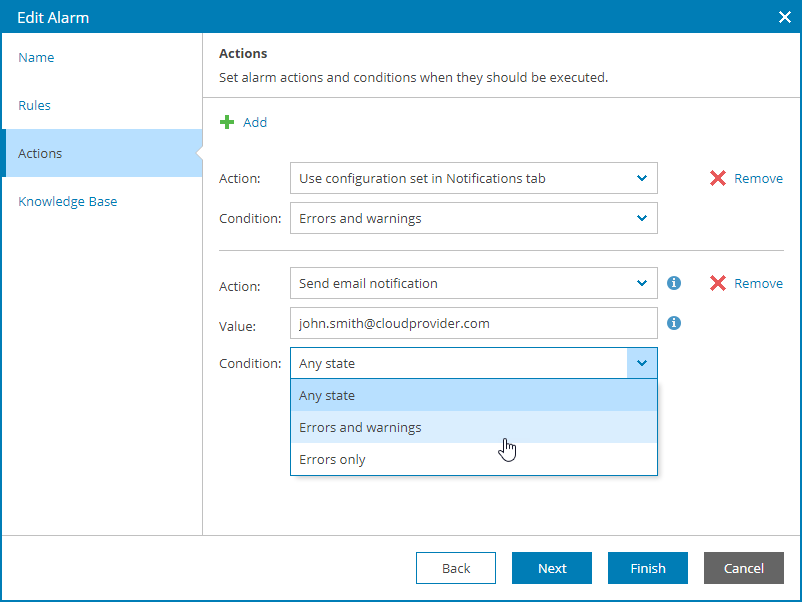Open the Knowledge Base section
Viewport: 802px width, 602px height.
[x=67, y=201]
